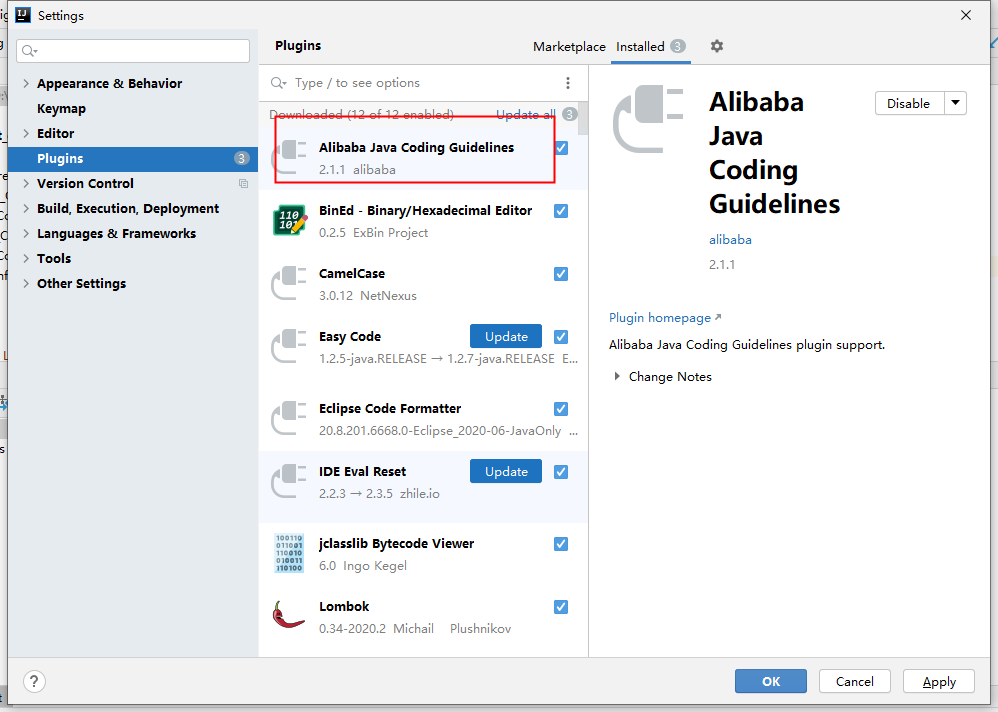Click the Update all link
This screenshot has width=998, height=712.
(526, 115)
